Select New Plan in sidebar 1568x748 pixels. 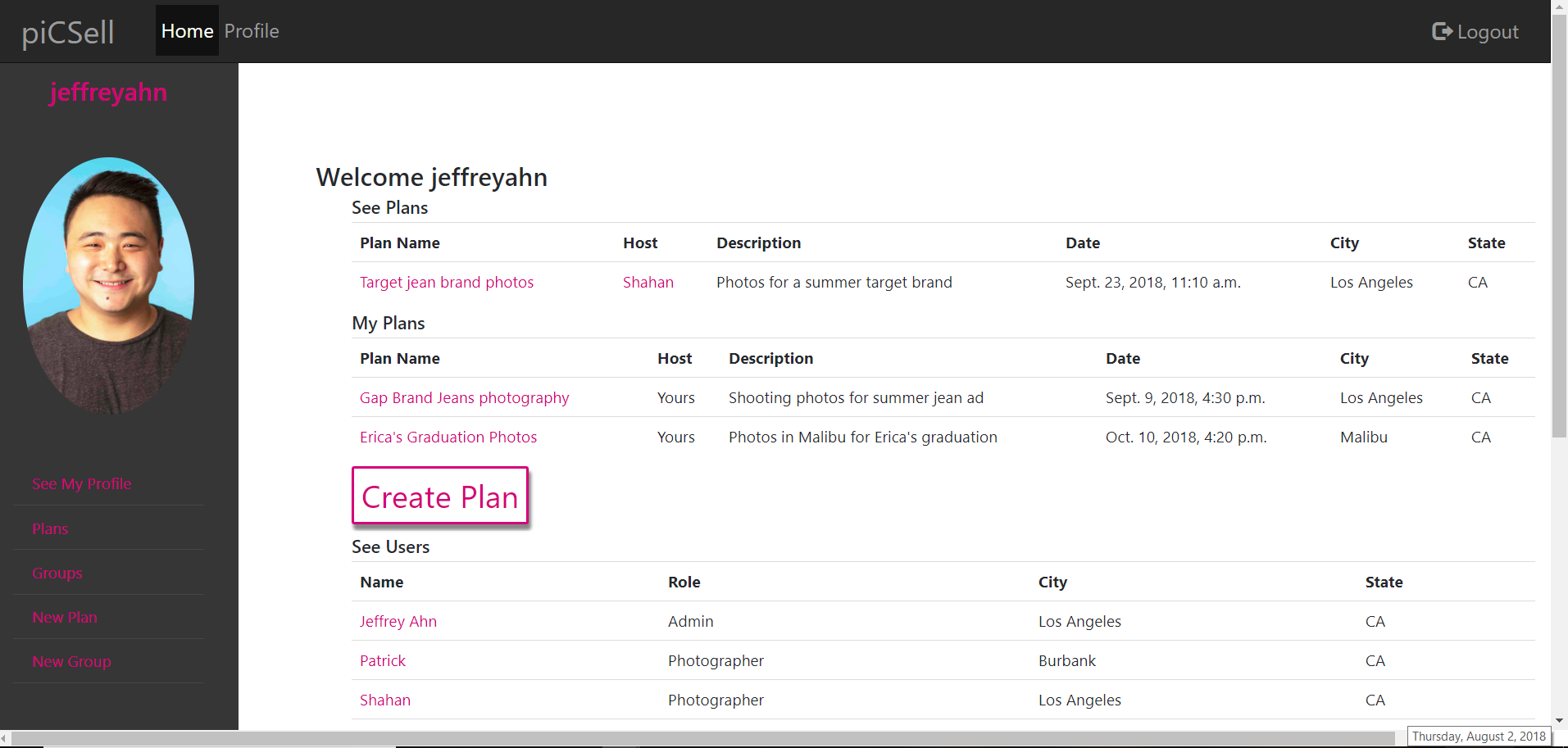(65, 617)
